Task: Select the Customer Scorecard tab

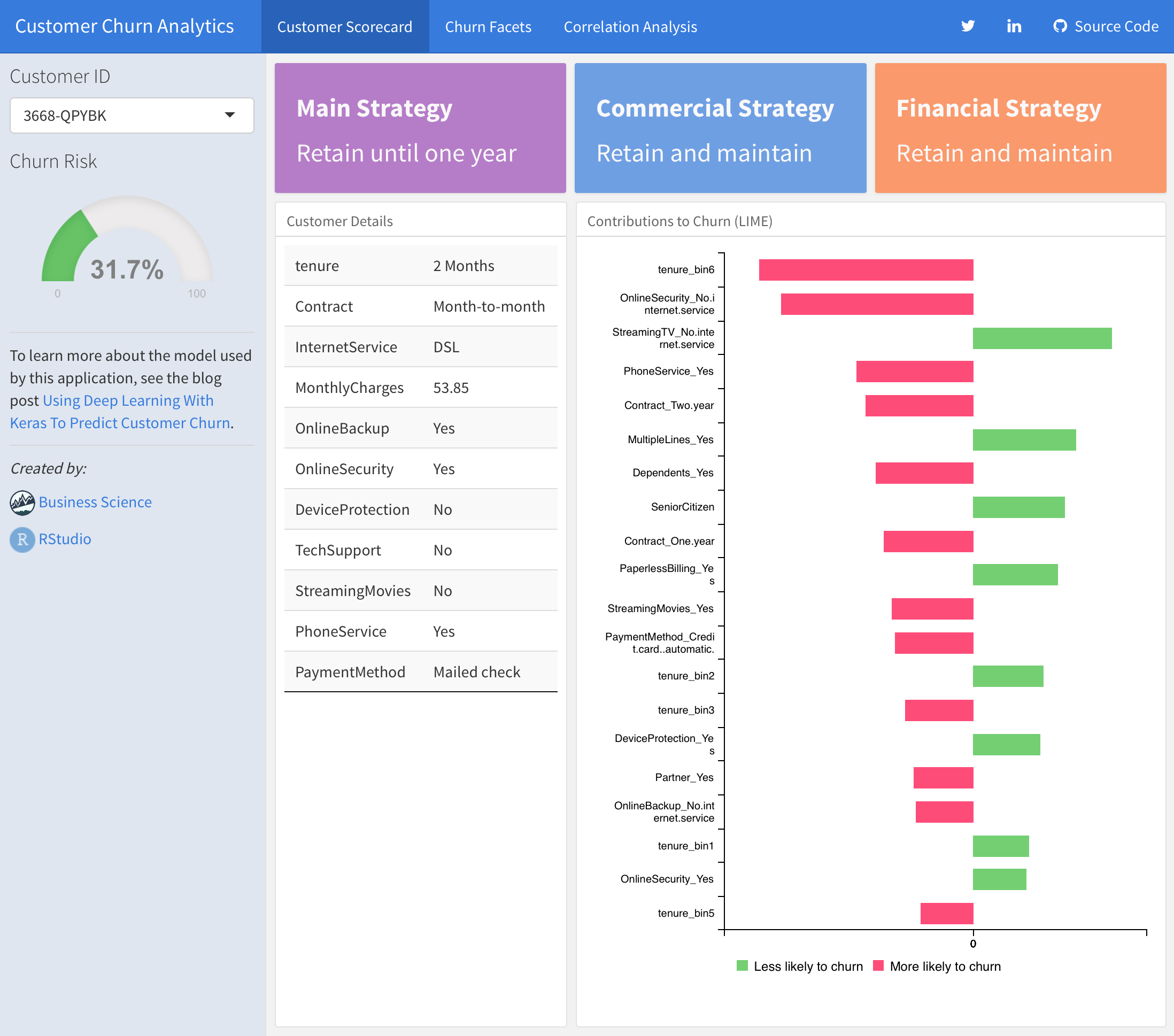Action: pos(345,27)
